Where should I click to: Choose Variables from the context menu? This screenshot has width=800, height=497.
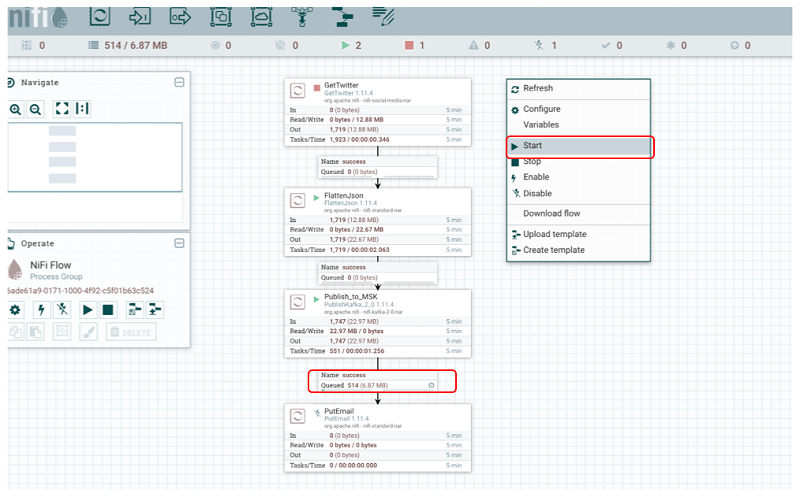point(579,125)
